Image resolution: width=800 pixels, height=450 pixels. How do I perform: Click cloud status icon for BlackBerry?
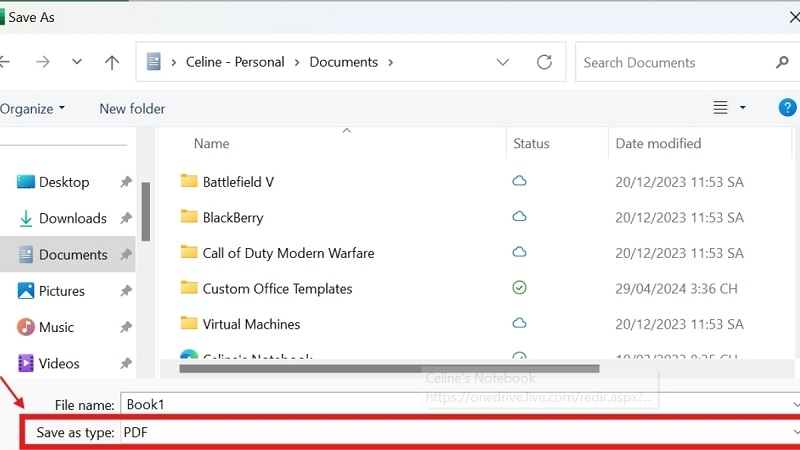pos(519,216)
